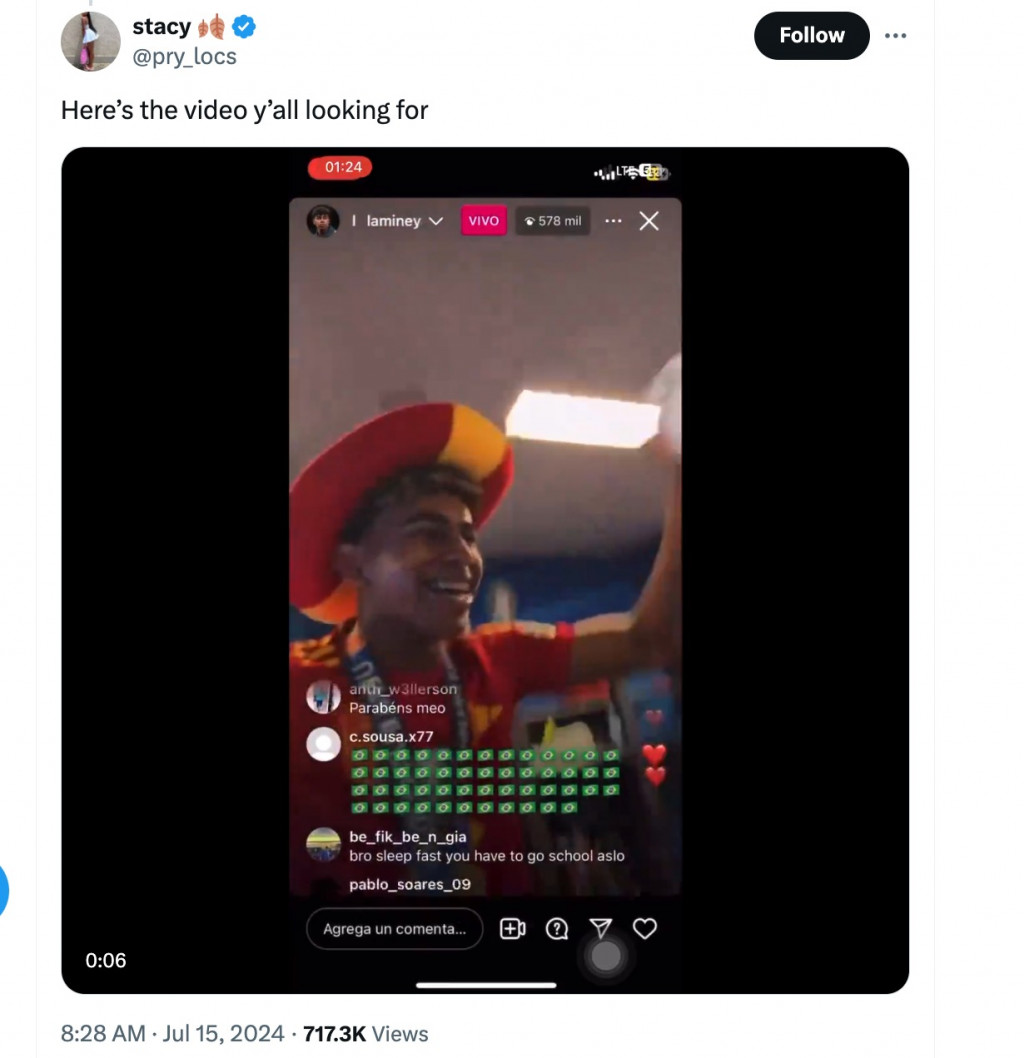Click the blue verified badge next to stacy
Image resolution: width=1024 pixels, height=1058 pixels.
pyautogui.click(x=244, y=27)
